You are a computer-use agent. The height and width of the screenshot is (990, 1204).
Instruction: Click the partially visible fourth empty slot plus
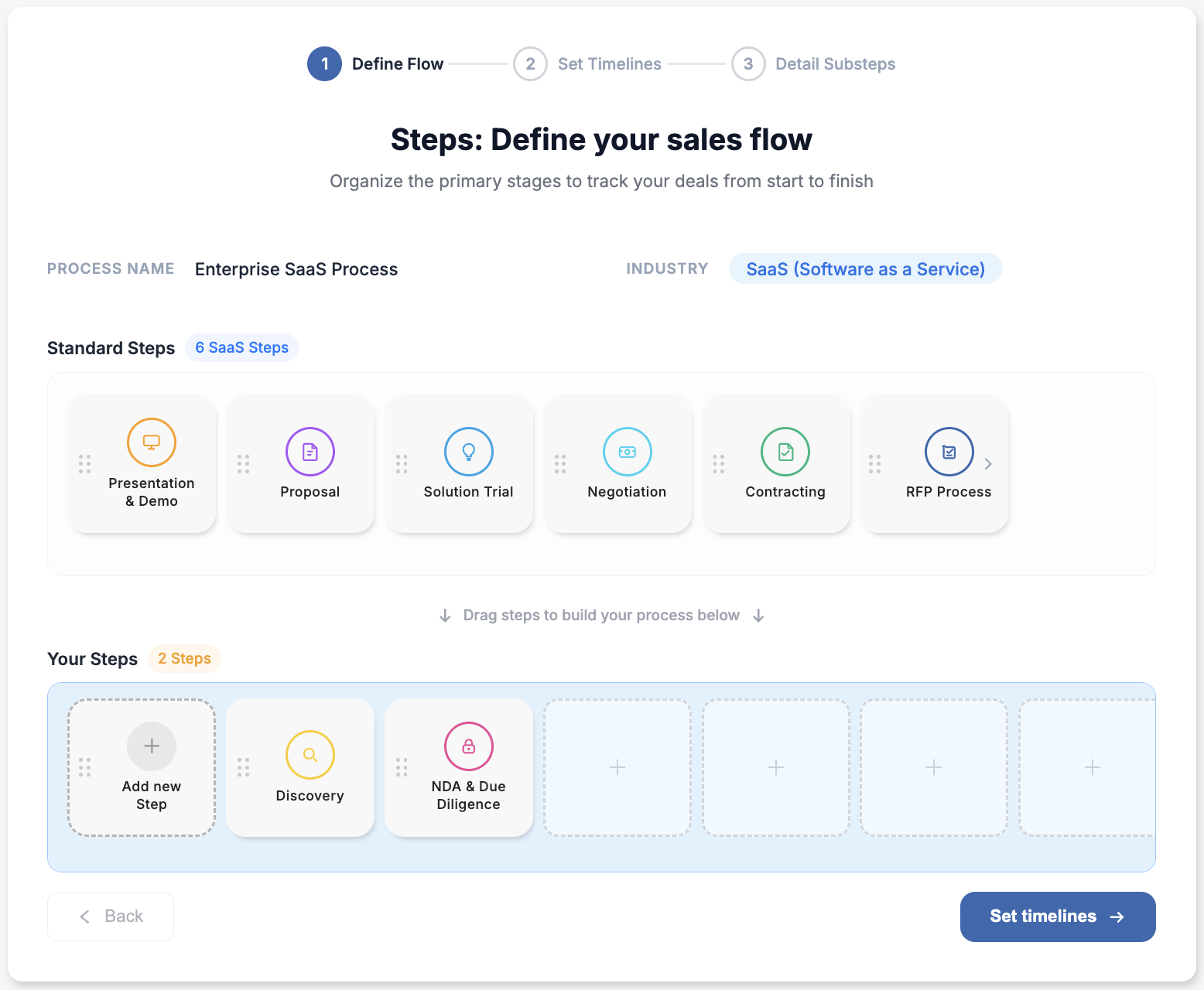(1093, 767)
